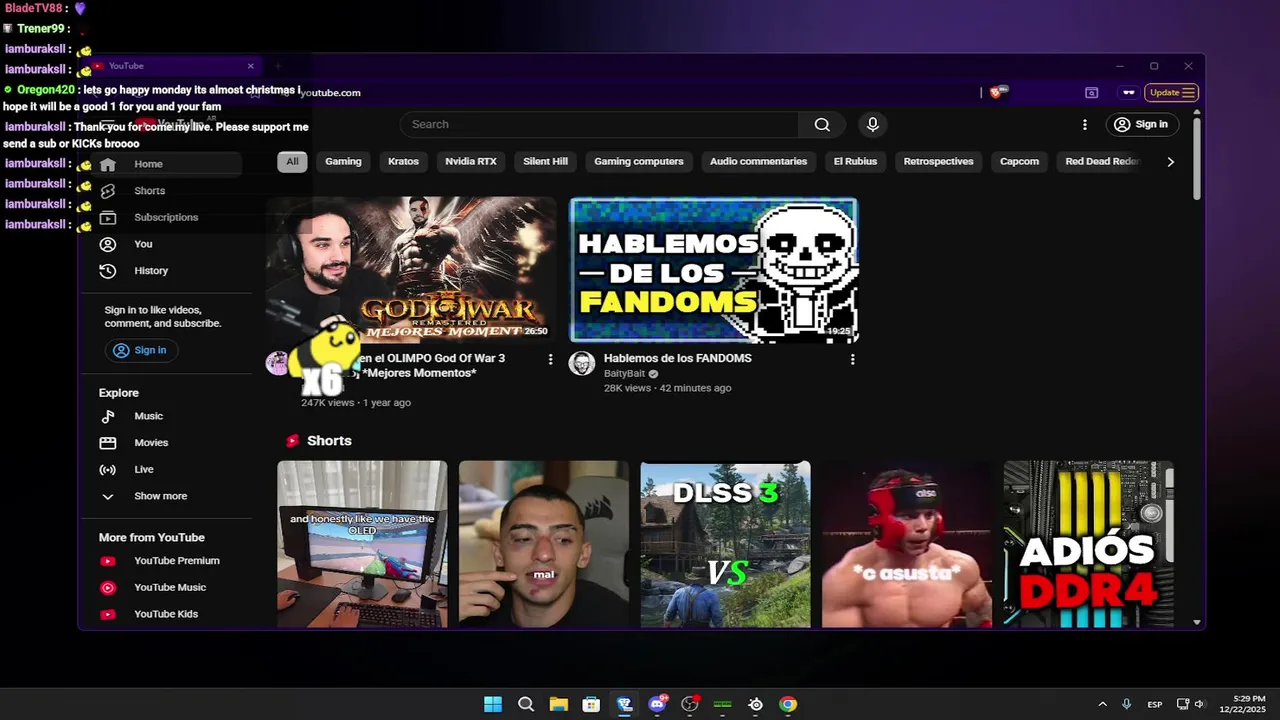Open options menu for God Of War video
The width and height of the screenshot is (1280, 720).
(550, 359)
